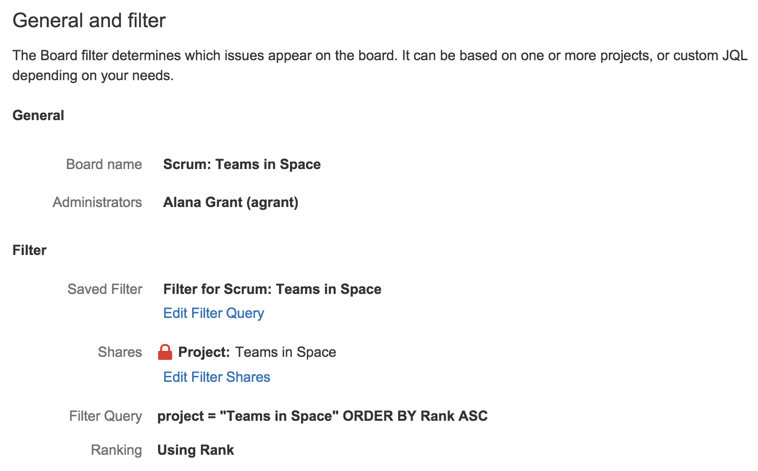Click the Board name field label
The height and width of the screenshot is (471, 758).
(x=104, y=164)
